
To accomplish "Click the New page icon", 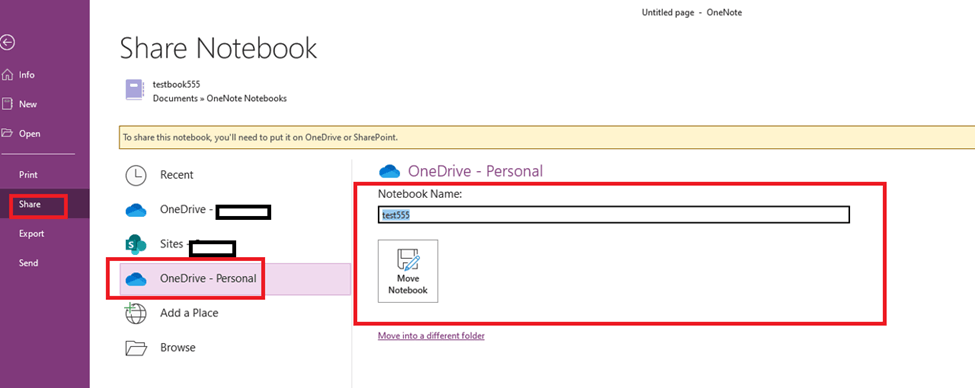I will pos(7,104).
